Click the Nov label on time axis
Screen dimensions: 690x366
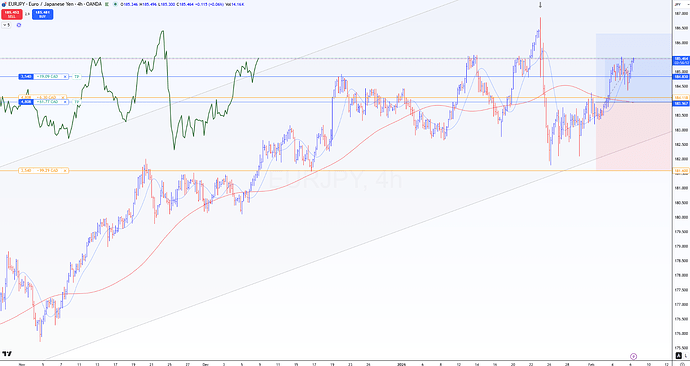tap(22, 364)
